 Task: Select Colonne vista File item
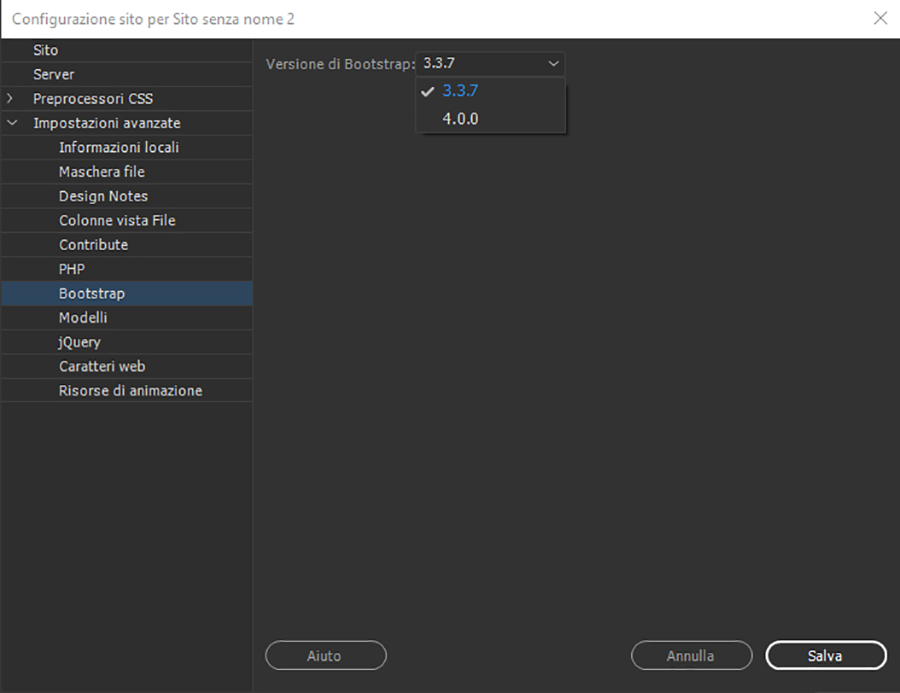[126, 220]
